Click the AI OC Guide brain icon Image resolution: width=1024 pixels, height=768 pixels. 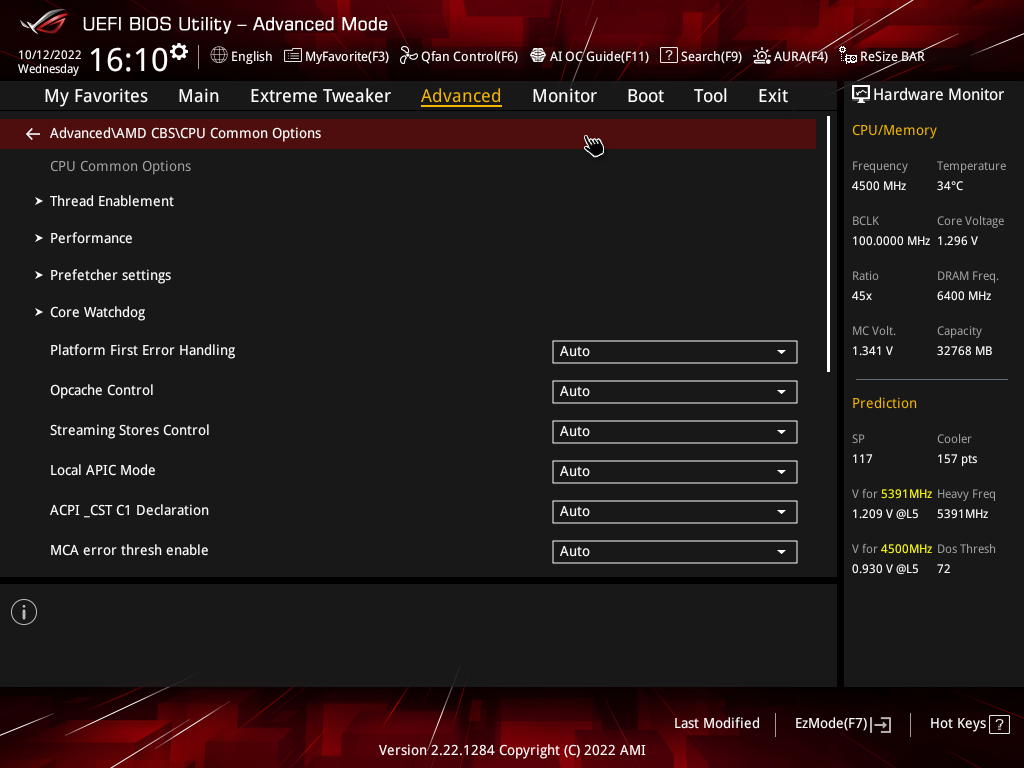pos(537,56)
